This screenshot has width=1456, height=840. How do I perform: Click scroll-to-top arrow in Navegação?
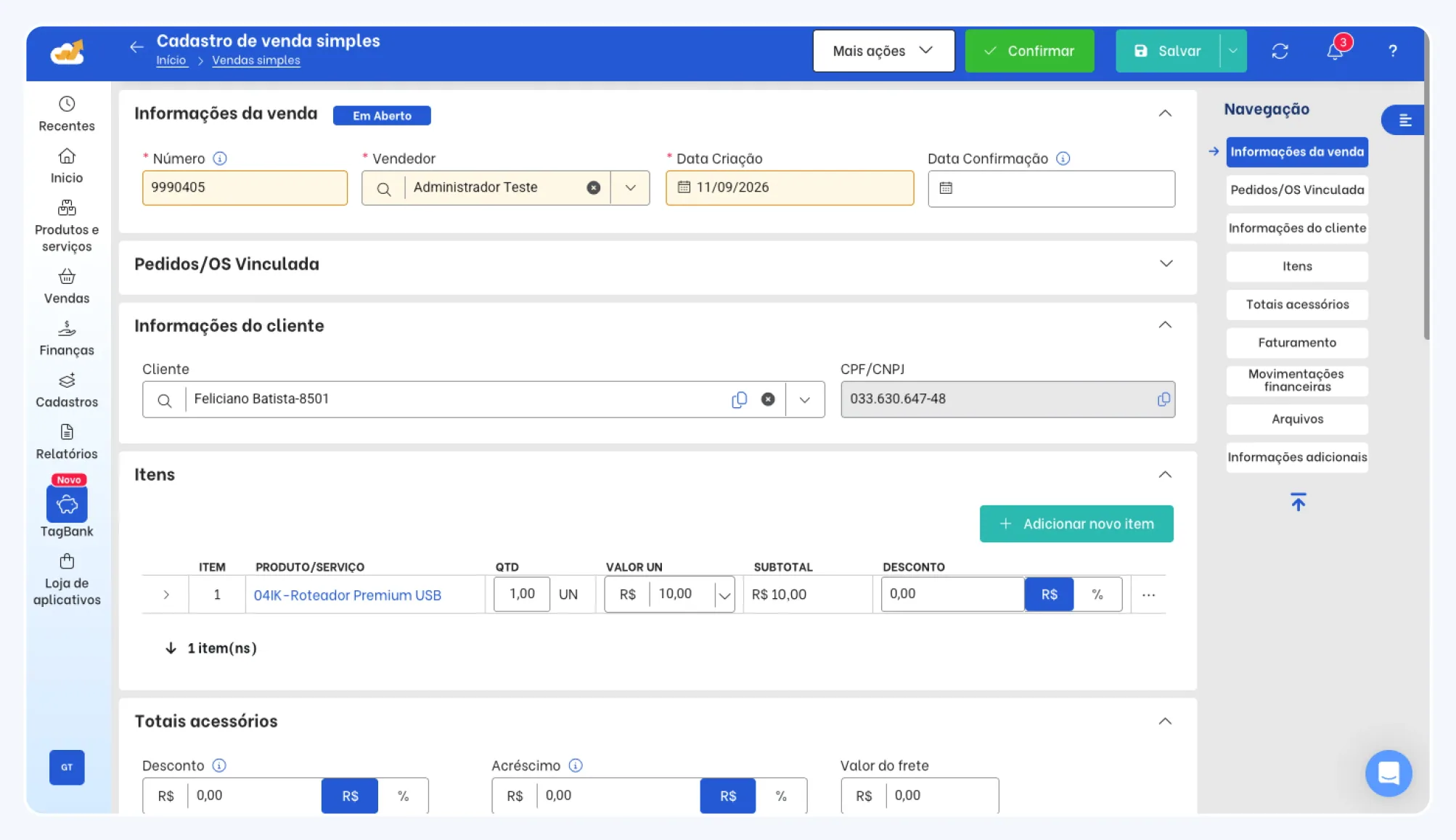pos(1298,502)
